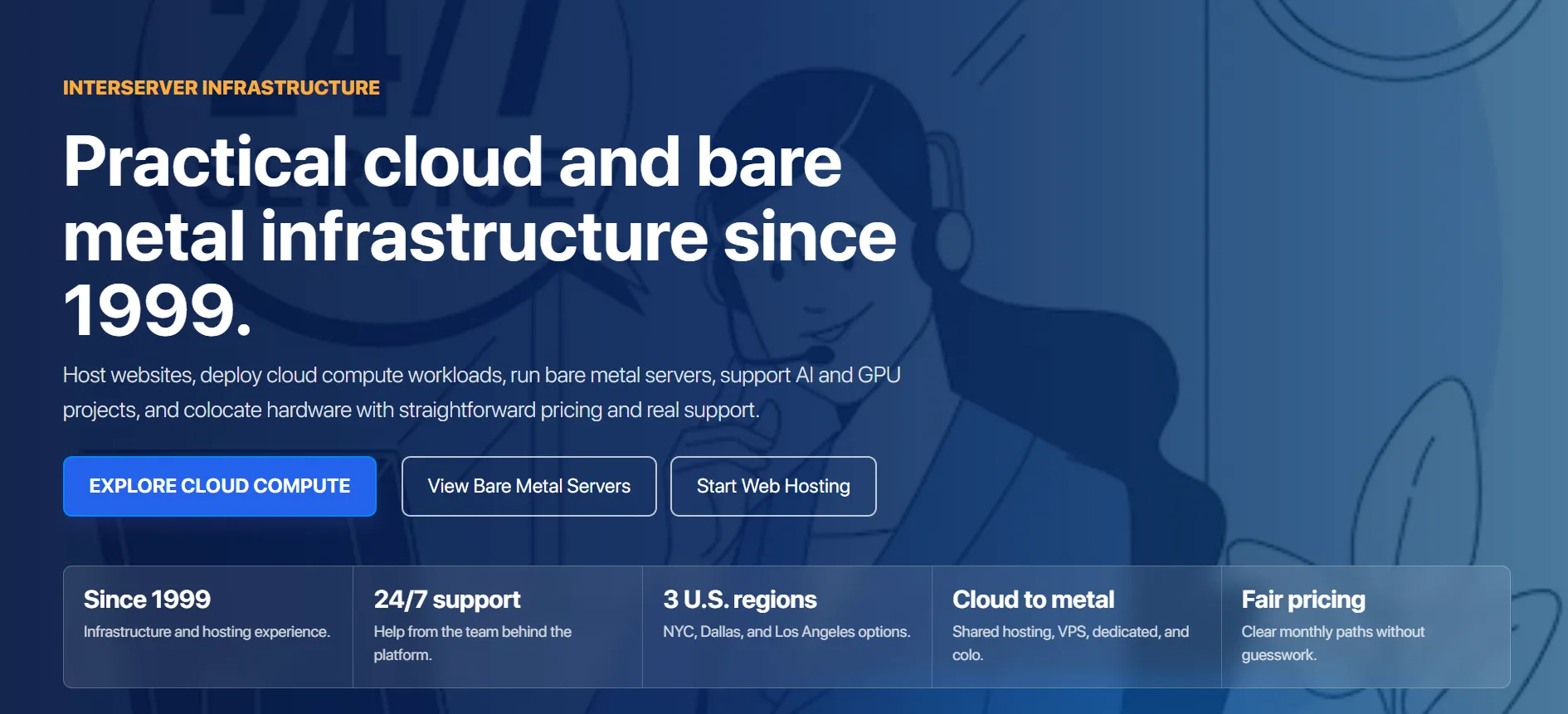Click 'Shared hosting, VPS, dedicated, and colo.'

[x=1071, y=643]
